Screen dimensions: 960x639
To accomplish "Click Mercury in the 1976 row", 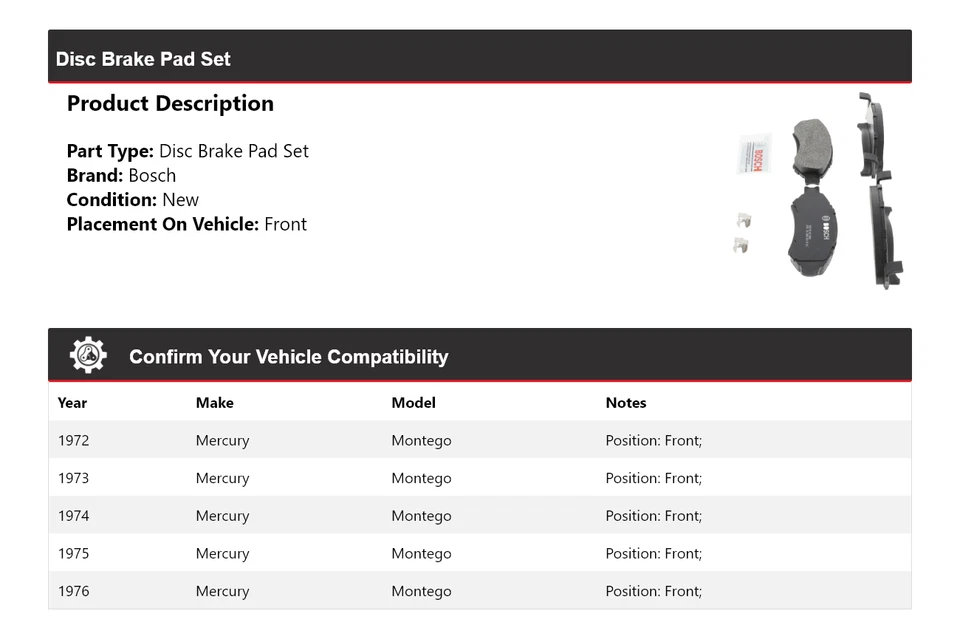I will 222,591.
